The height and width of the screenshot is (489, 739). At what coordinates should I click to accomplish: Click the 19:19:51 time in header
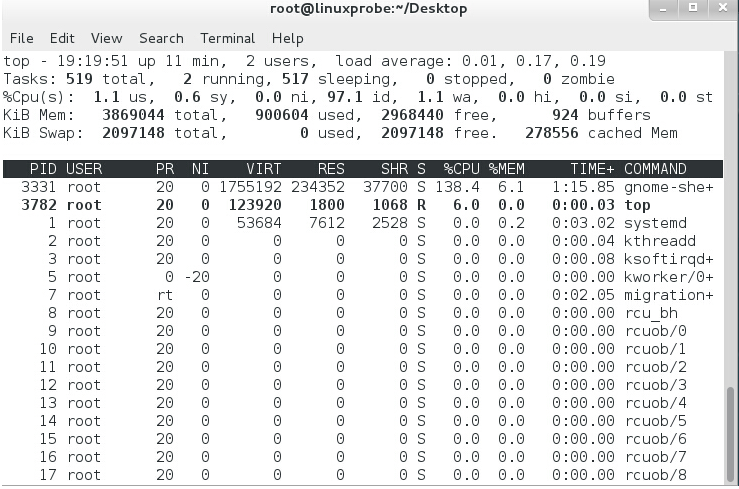[92, 61]
